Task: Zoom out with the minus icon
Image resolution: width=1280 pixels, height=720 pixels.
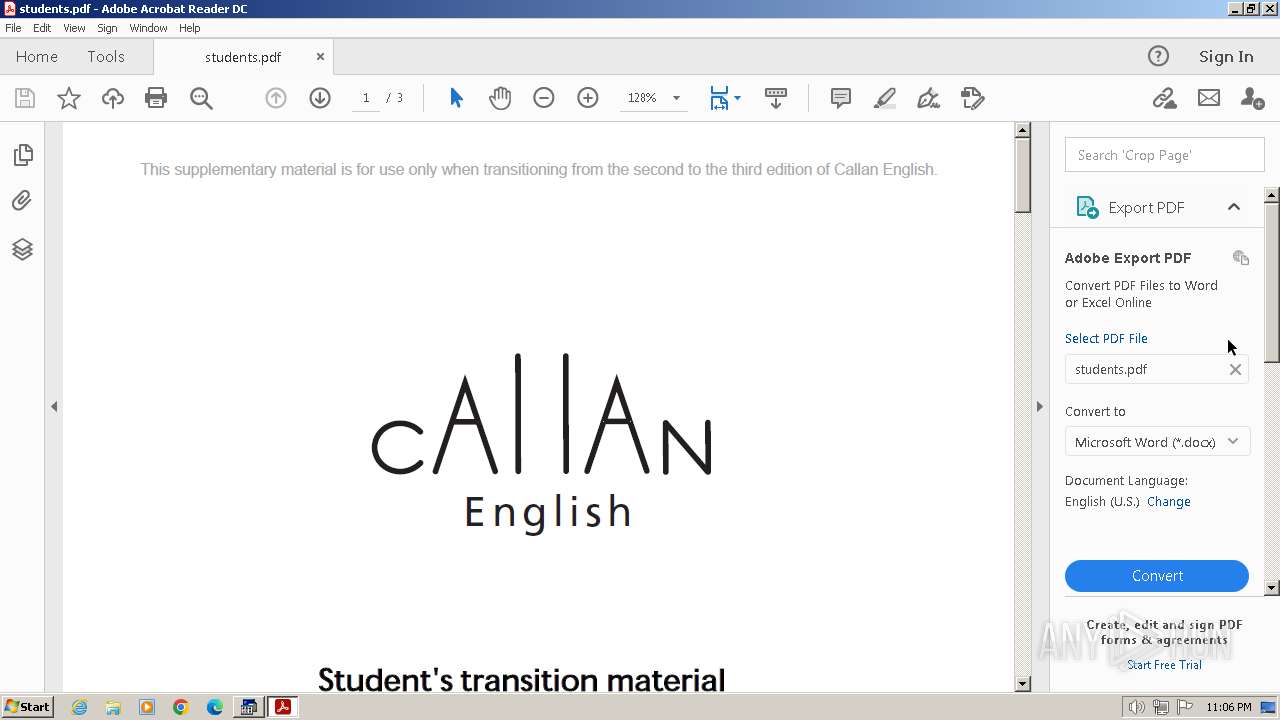Action: point(544,98)
